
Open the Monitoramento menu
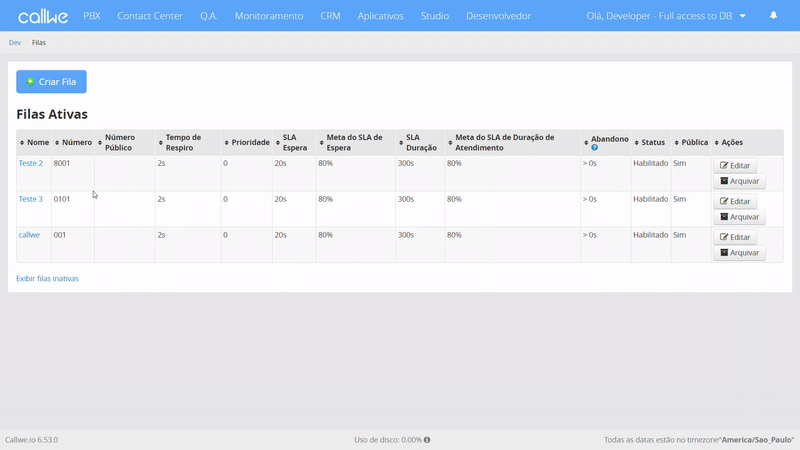tap(269, 16)
